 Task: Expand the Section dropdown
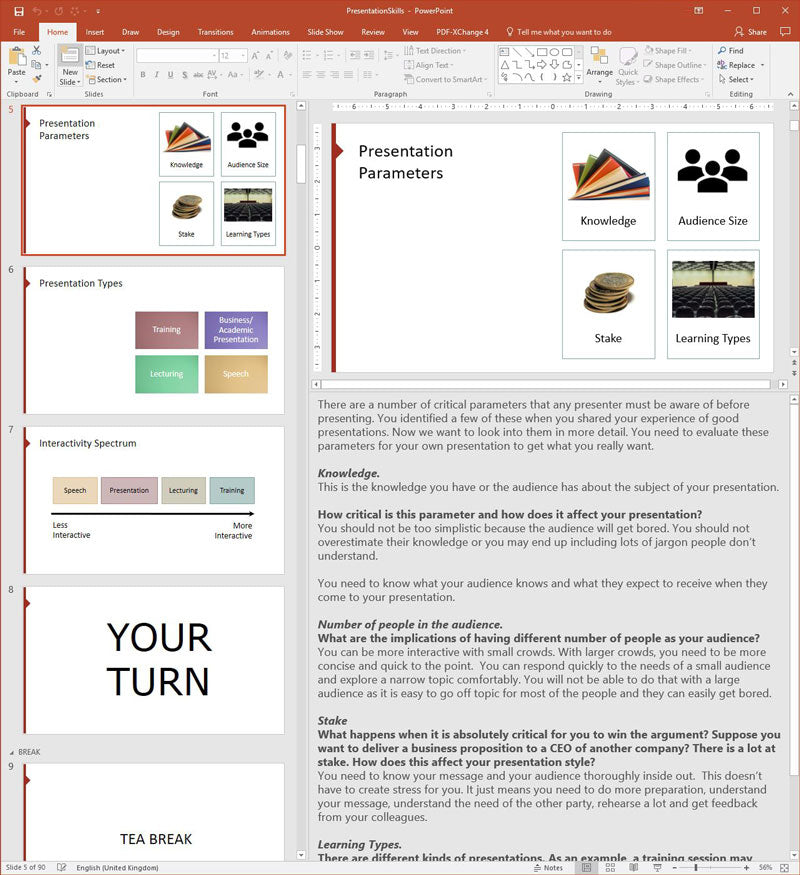coord(106,80)
